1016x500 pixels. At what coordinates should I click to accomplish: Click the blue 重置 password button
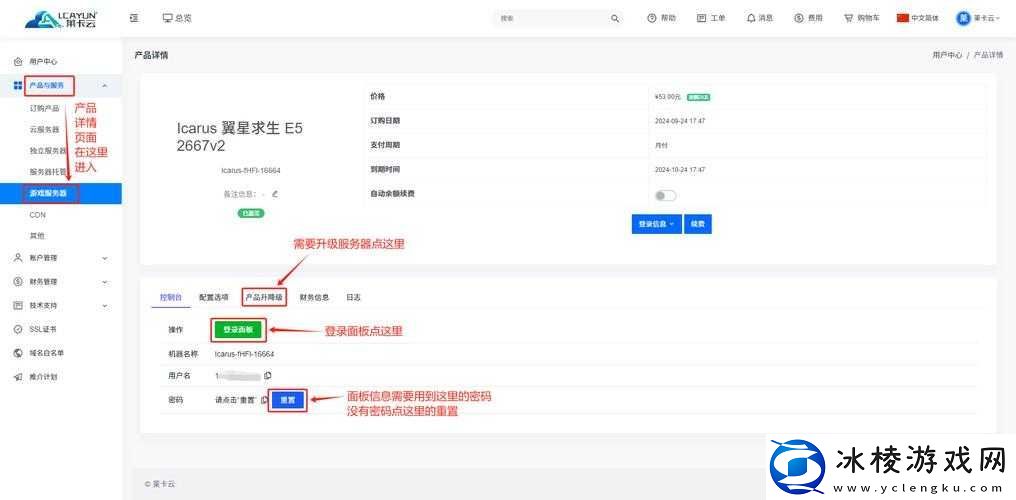click(288, 400)
